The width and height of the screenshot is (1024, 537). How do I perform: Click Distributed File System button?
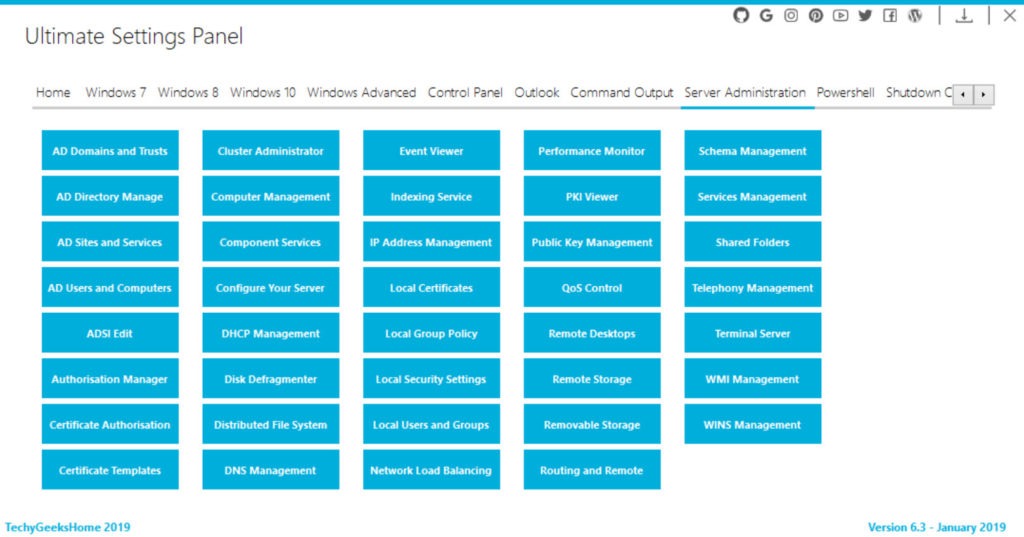point(270,425)
